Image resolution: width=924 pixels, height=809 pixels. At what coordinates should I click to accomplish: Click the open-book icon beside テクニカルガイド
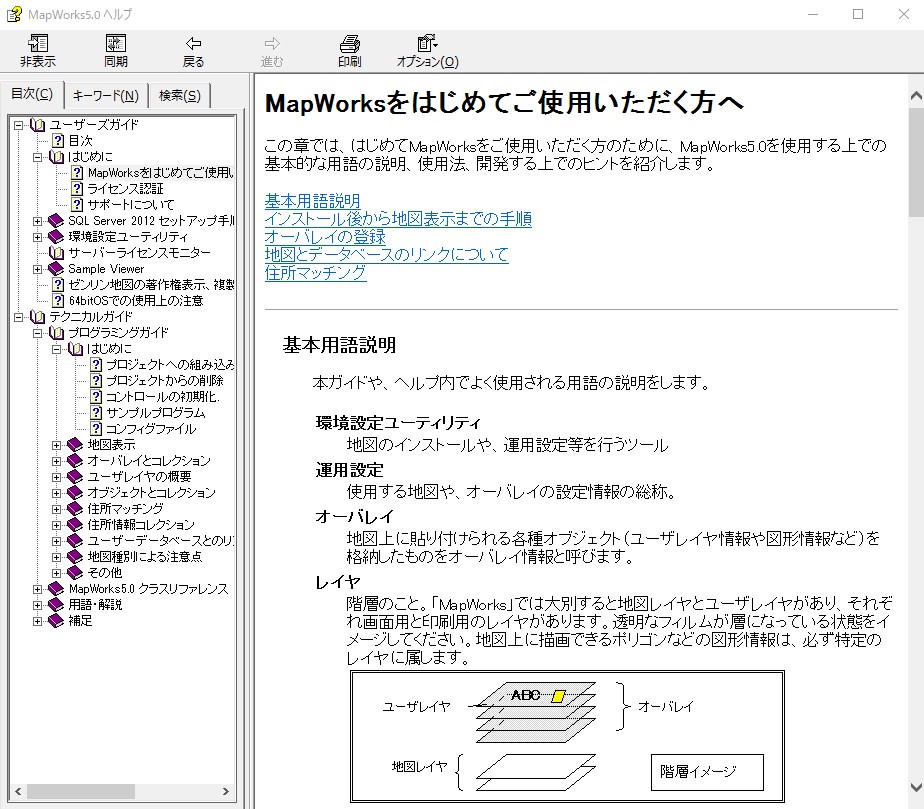coord(38,317)
